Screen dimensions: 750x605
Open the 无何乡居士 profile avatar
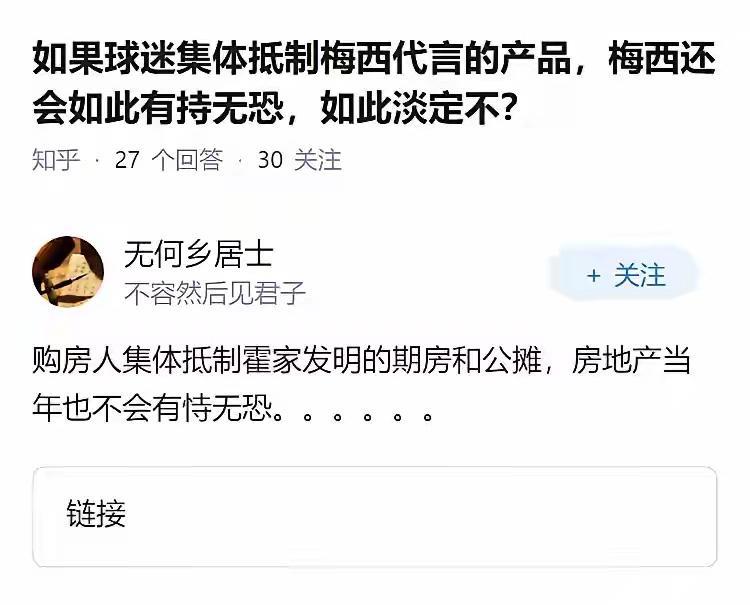[x=68, y=272]
